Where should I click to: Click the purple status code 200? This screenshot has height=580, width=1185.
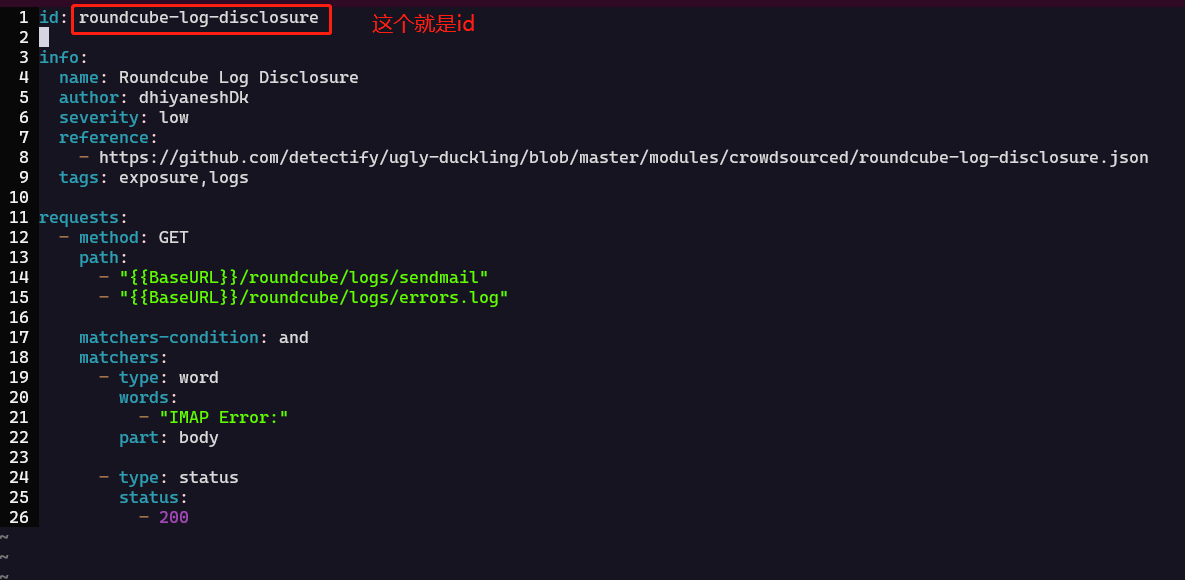pyautogui.click(x=174, y=517)
